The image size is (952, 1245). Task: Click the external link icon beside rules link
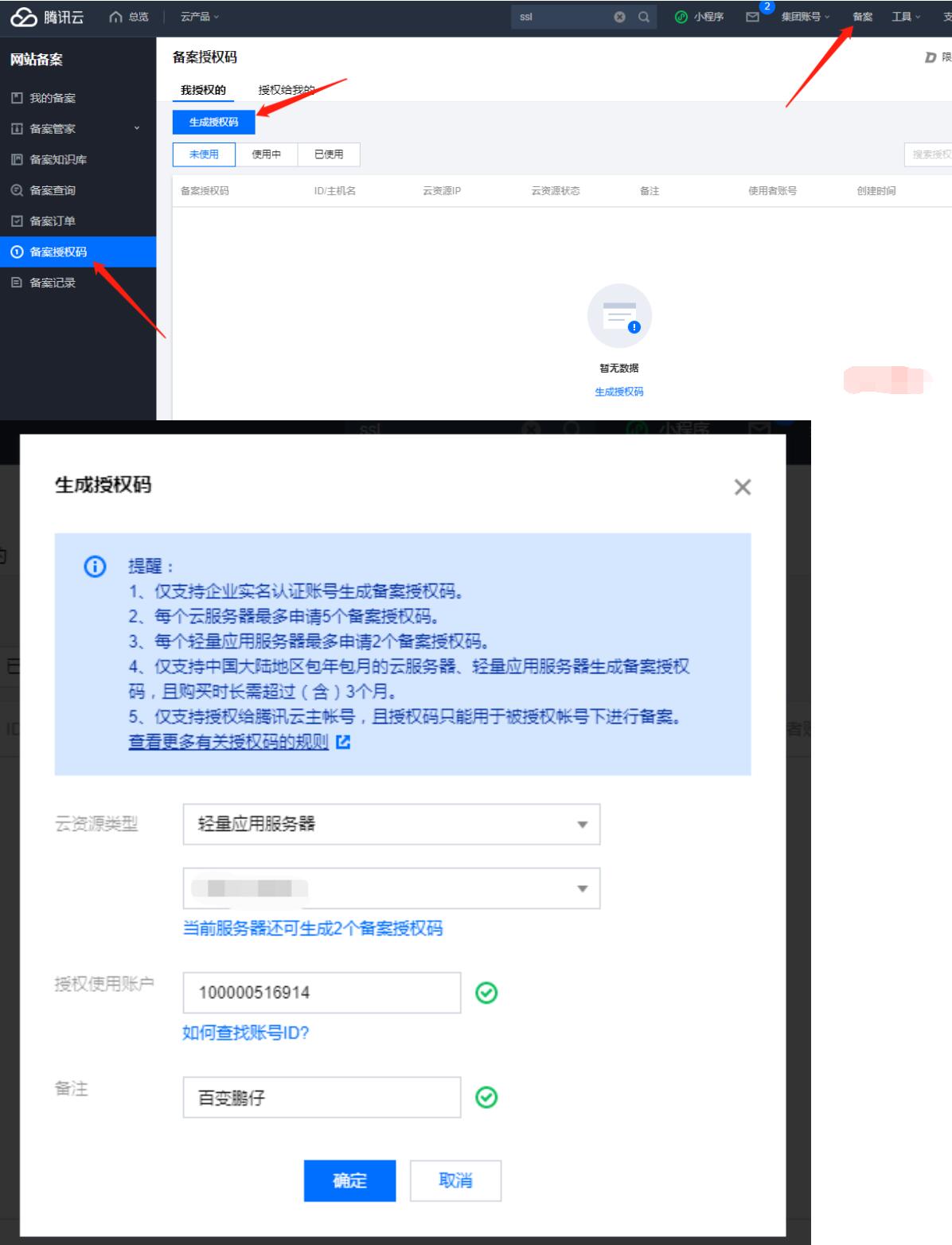pos(343,742)
